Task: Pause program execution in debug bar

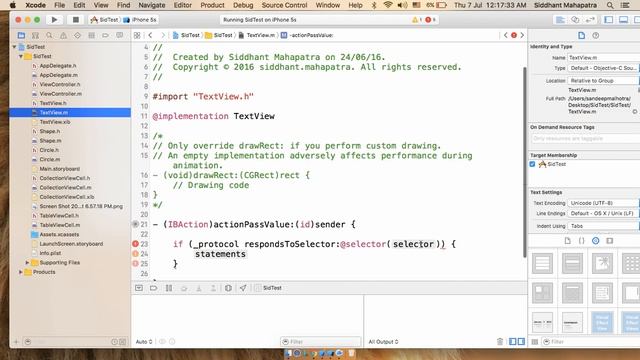Action: [169, 288]
